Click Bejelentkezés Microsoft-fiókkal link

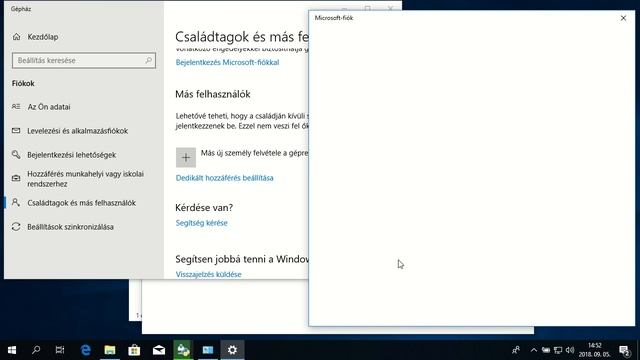(x=227, y=62)
